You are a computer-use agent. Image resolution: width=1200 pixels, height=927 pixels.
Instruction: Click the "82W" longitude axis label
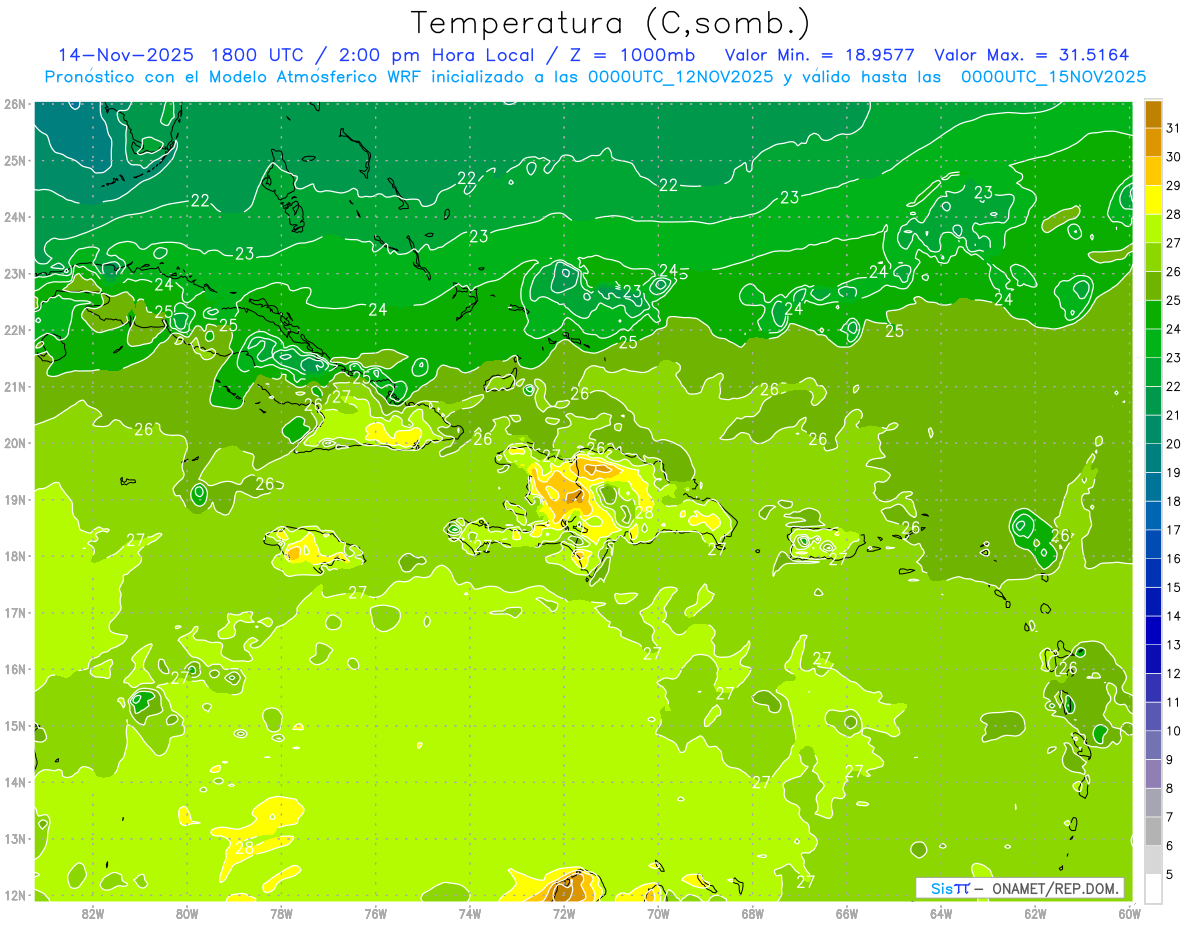click(x=92, y=913)
